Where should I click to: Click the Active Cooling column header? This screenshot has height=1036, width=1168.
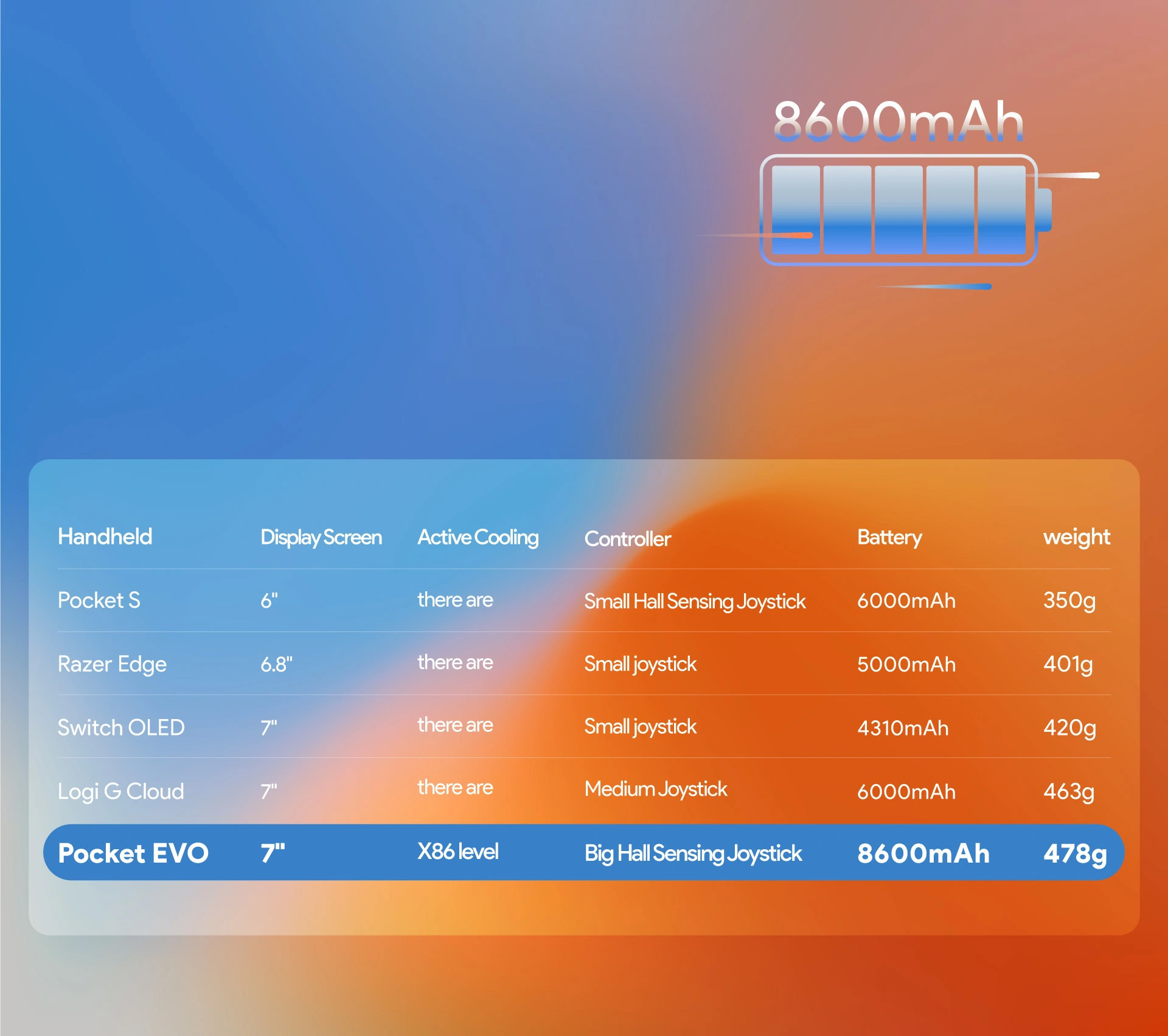(x=478, y=537)
